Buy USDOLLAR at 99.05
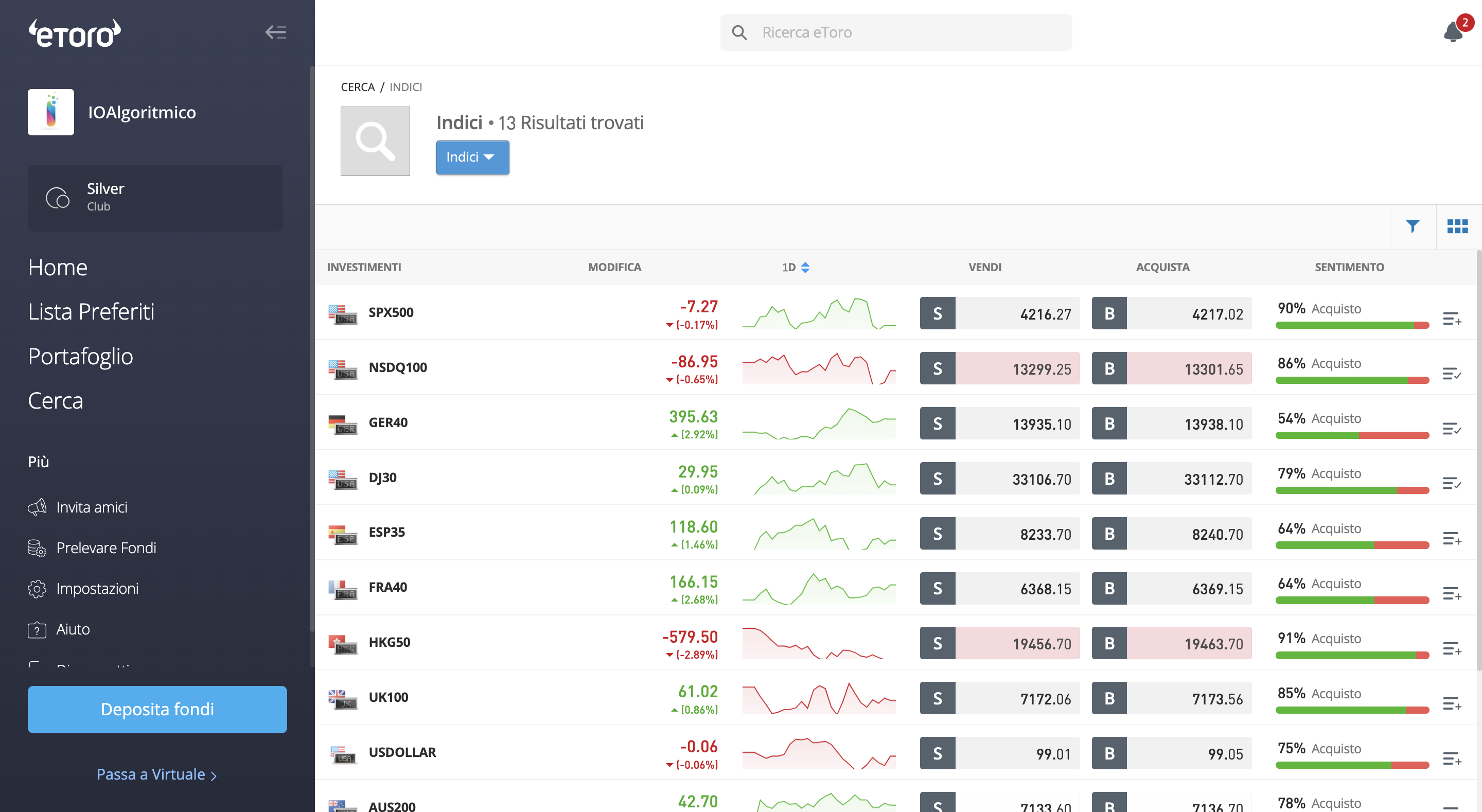 [1171, 753]
